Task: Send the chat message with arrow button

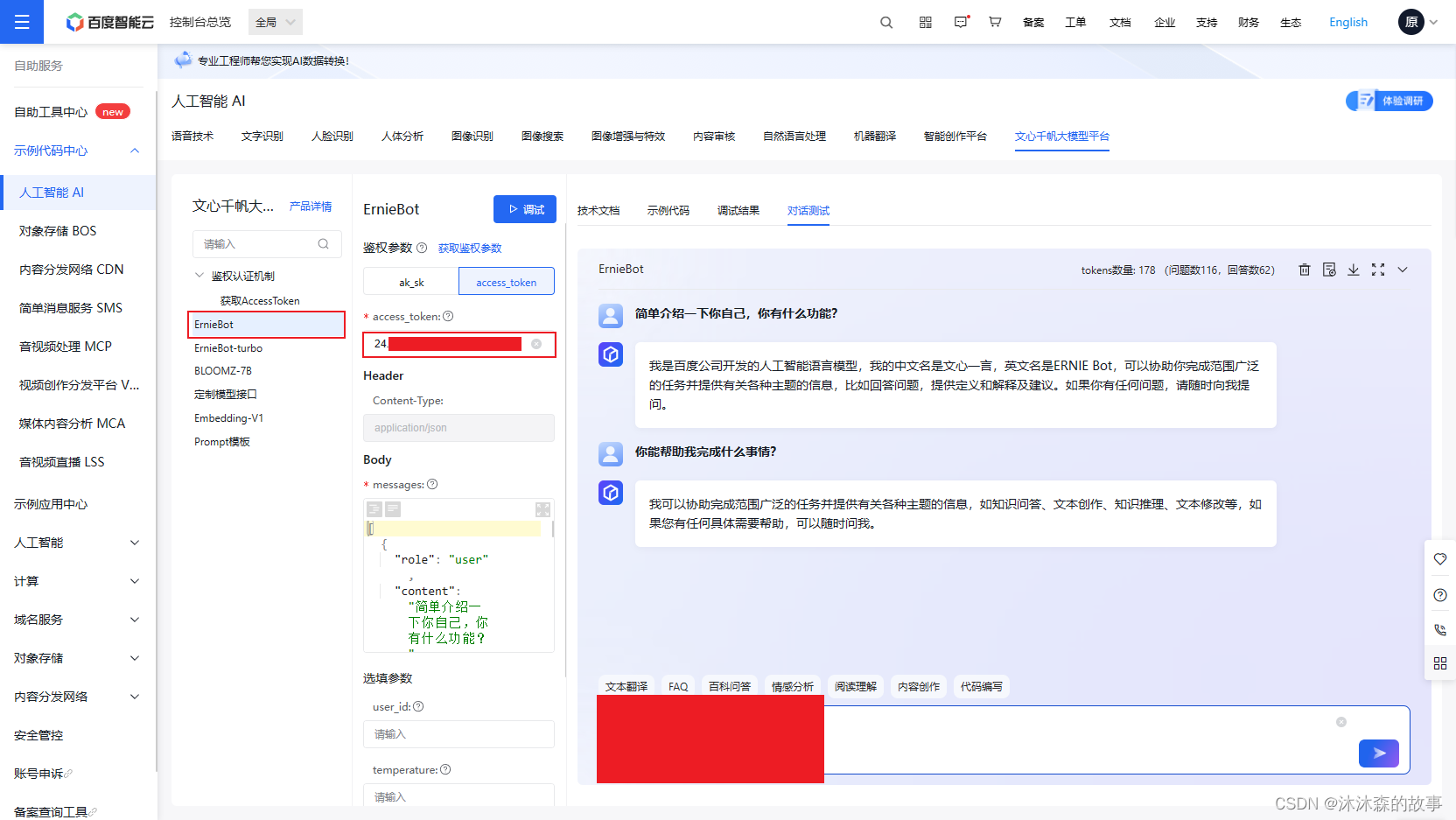Action: click(1379, 753)
